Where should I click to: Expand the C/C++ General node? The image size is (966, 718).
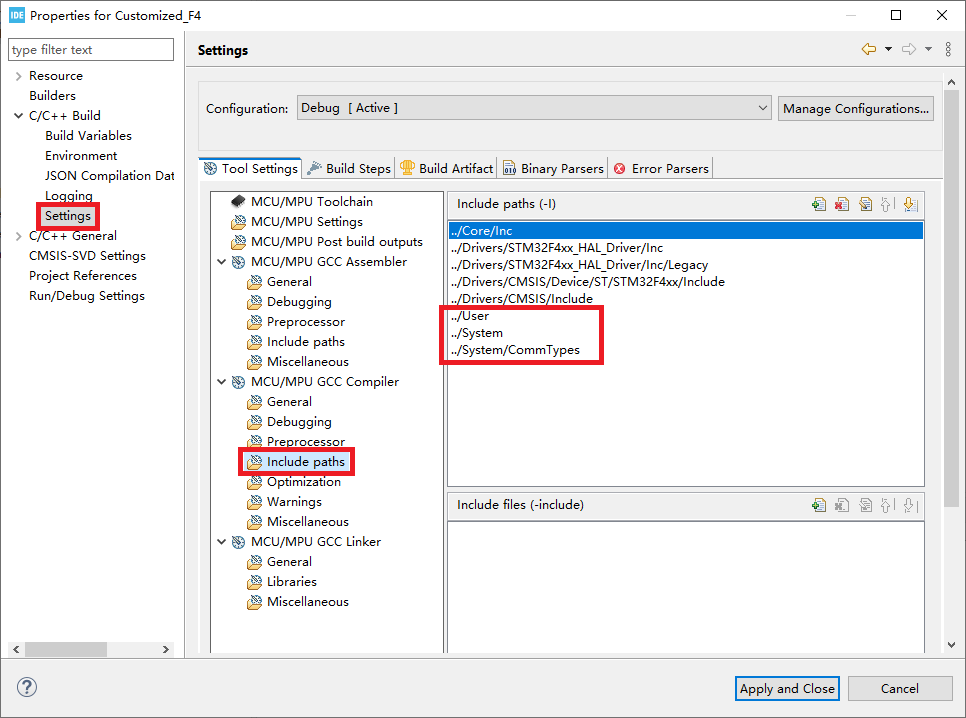(x=18, y=236)
